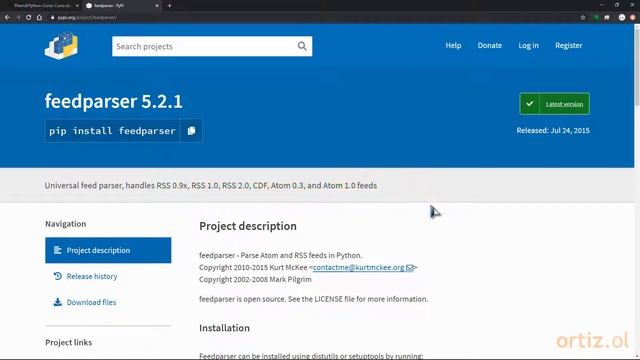Click the 'Navigation' sidebar heading
The height and width of the screenshot is (360, 640).
pos(66,224)
